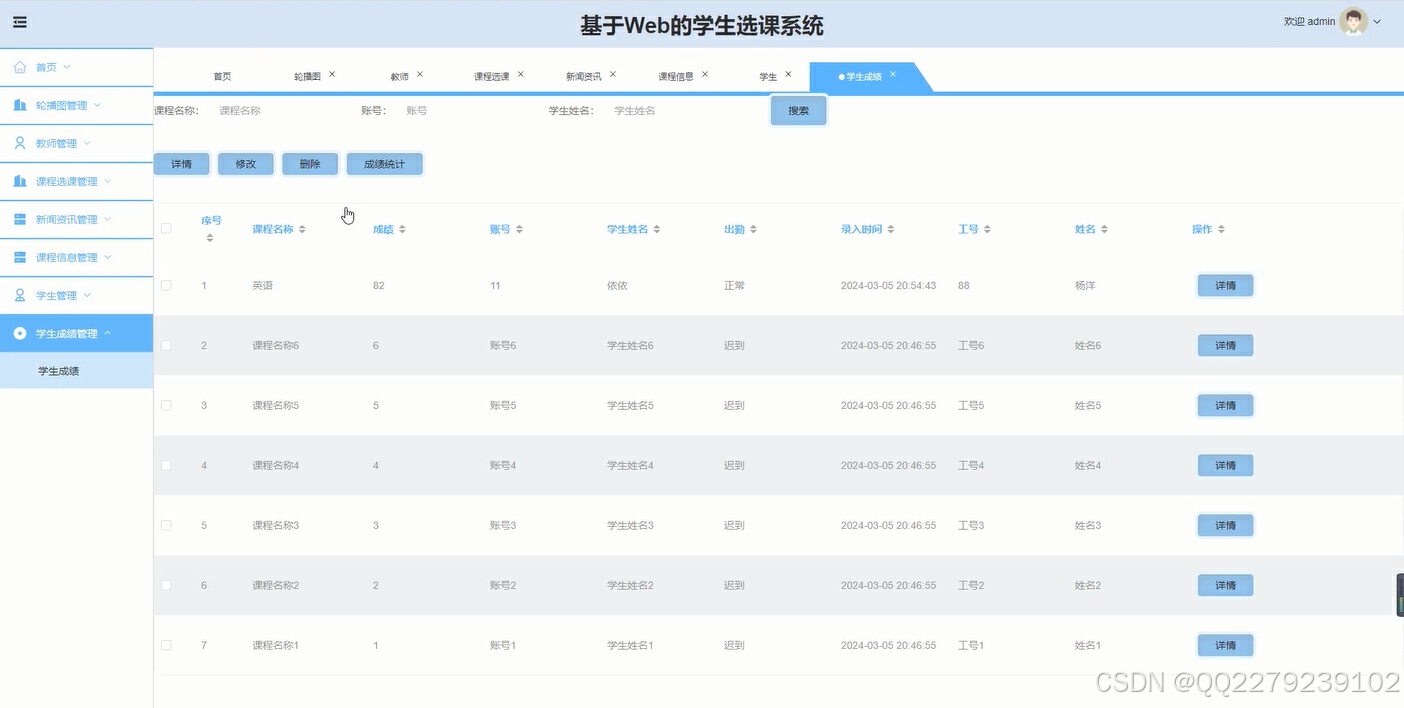Check the select-all checkbox in table header

click(x=166, y=228)
